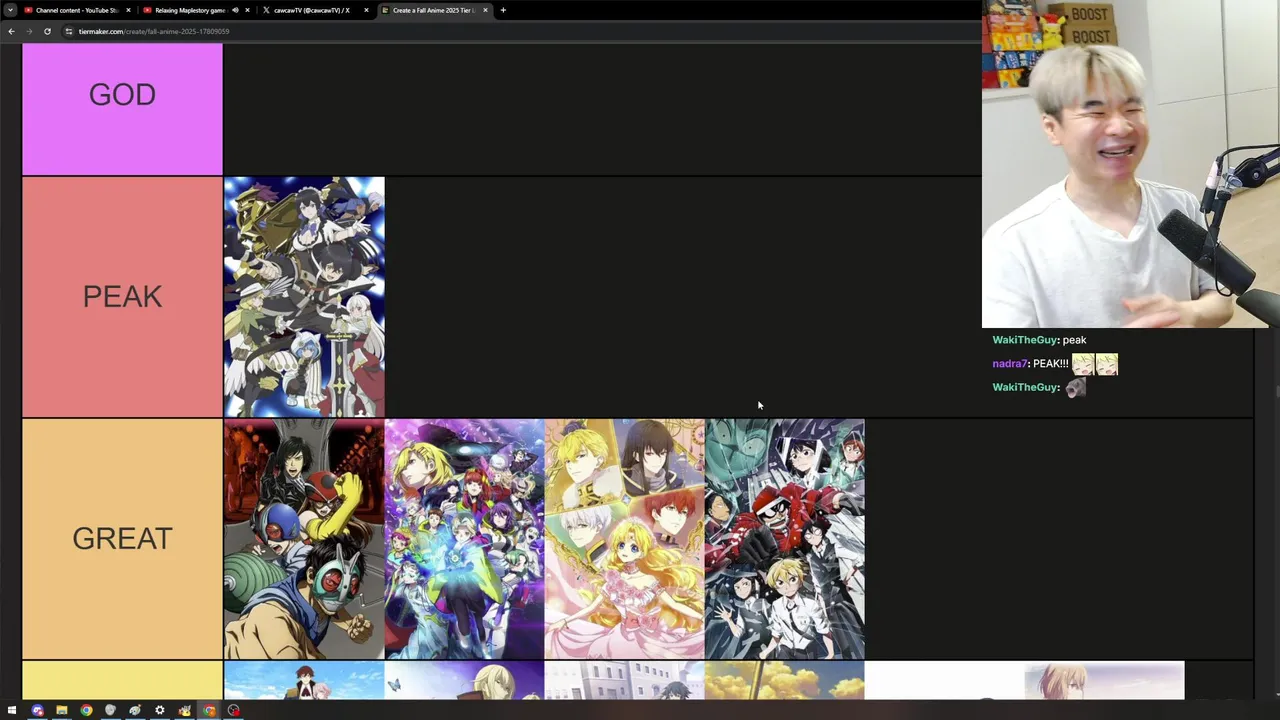The image size is (1280, 720).
Task: Open the paint palette app in taskbar
Action: point(135,711)
